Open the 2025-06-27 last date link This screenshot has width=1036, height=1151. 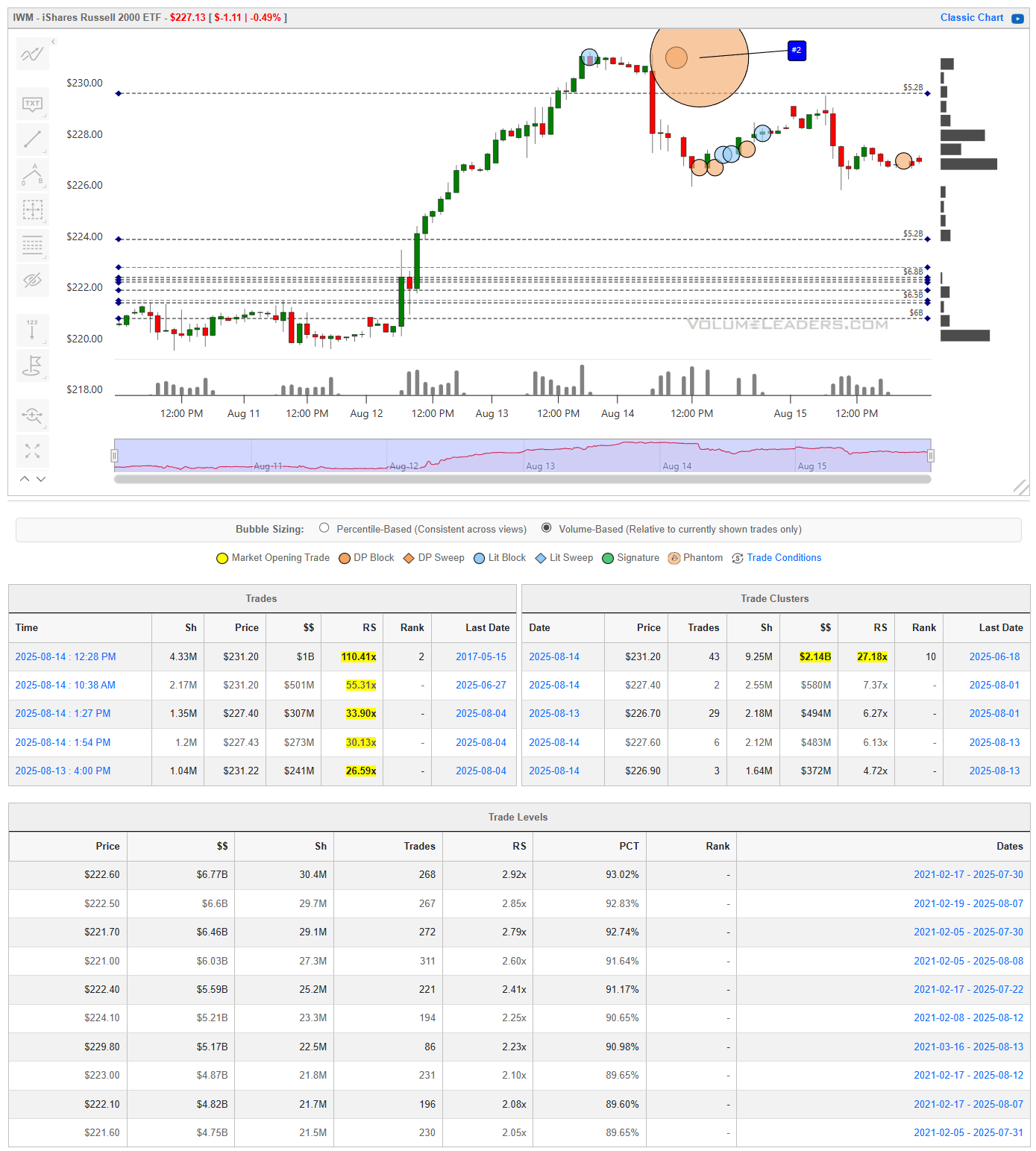click(x=481, y=686)
